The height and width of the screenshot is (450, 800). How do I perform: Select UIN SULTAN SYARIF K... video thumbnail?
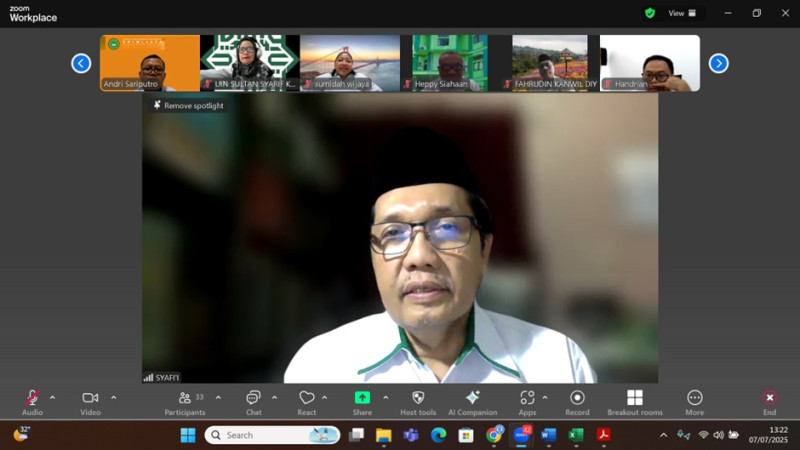250,63
